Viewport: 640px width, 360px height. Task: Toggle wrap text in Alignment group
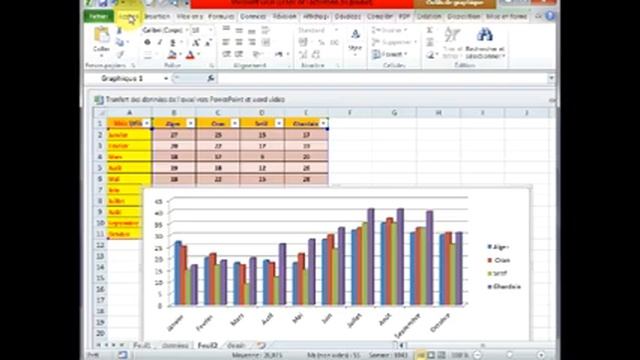point(266,30)
